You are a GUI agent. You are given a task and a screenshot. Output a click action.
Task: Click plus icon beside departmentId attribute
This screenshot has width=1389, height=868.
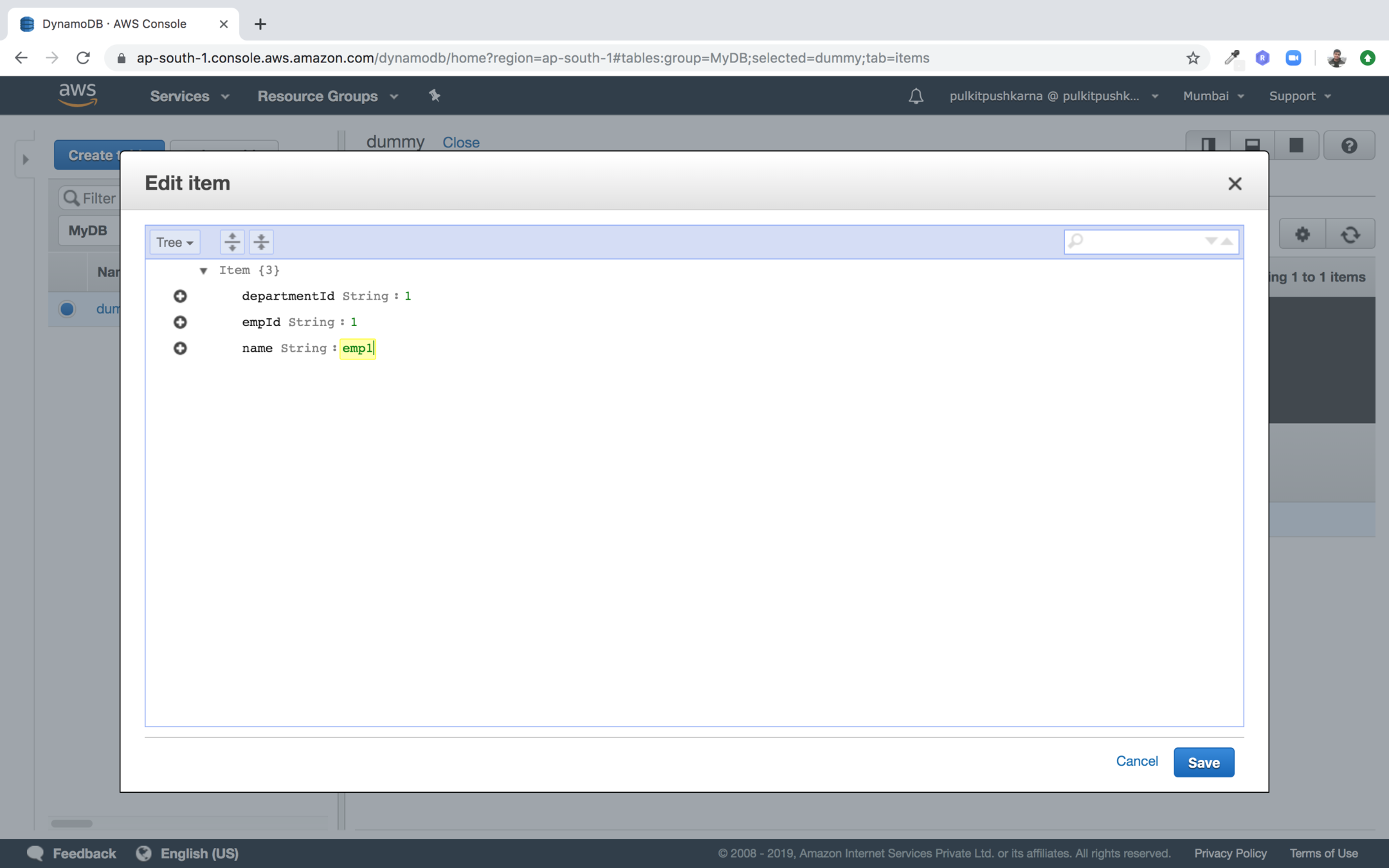180,296
